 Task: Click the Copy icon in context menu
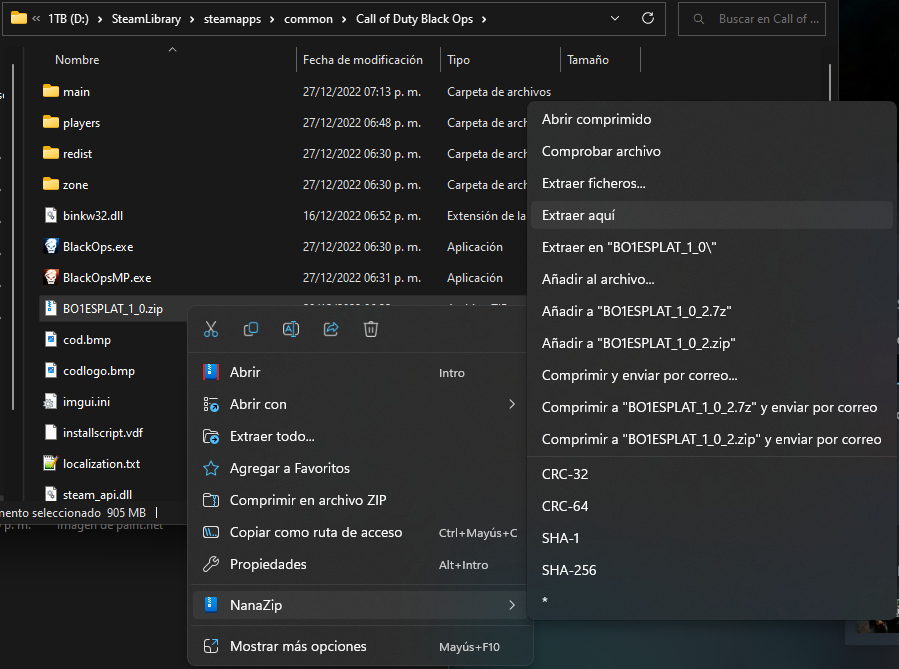pos(251,329)
